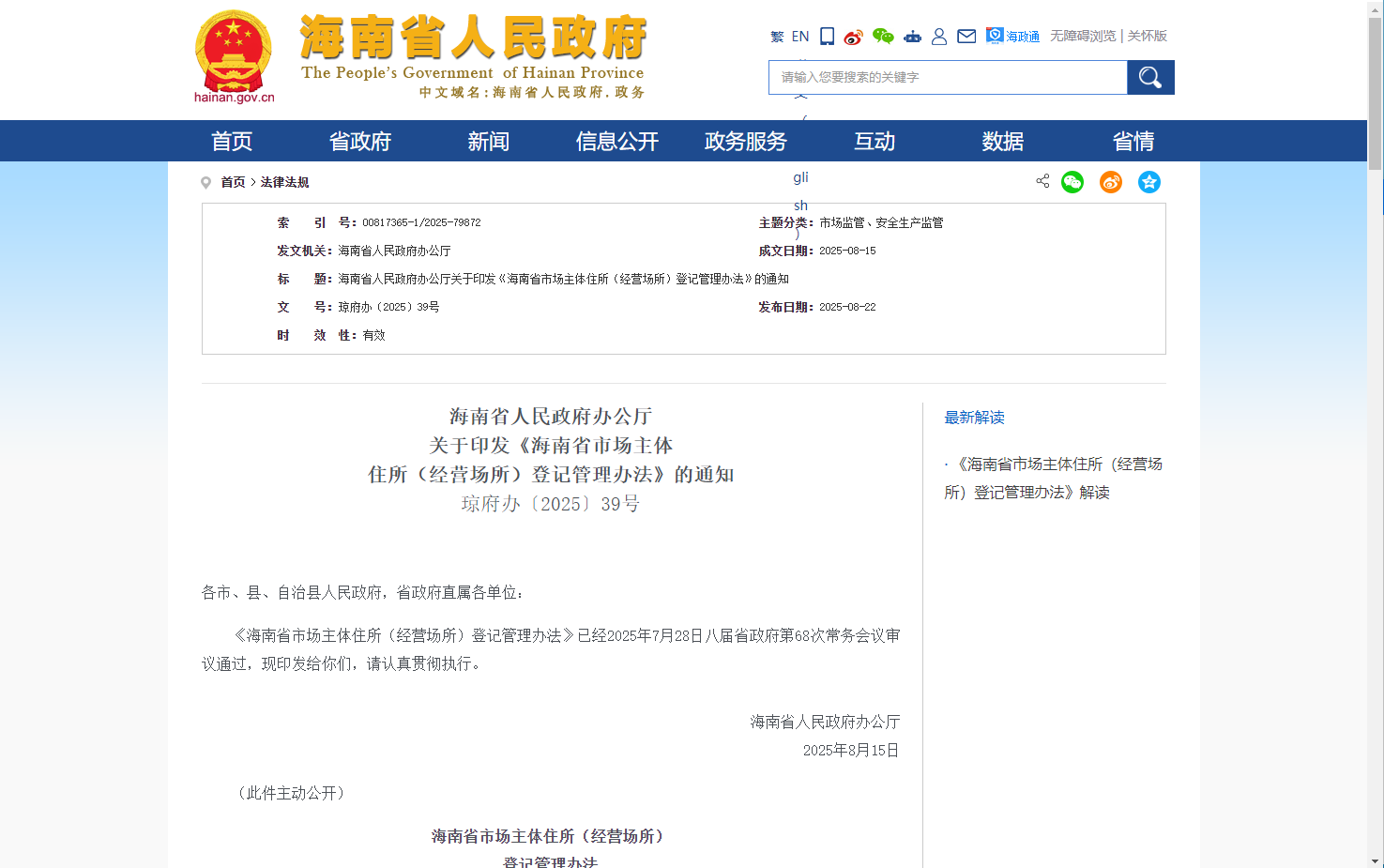Go to 政务服务 in navigation bar
Image resolution: width=1384 pixels, height=868 pixels.
click(746, 142)
